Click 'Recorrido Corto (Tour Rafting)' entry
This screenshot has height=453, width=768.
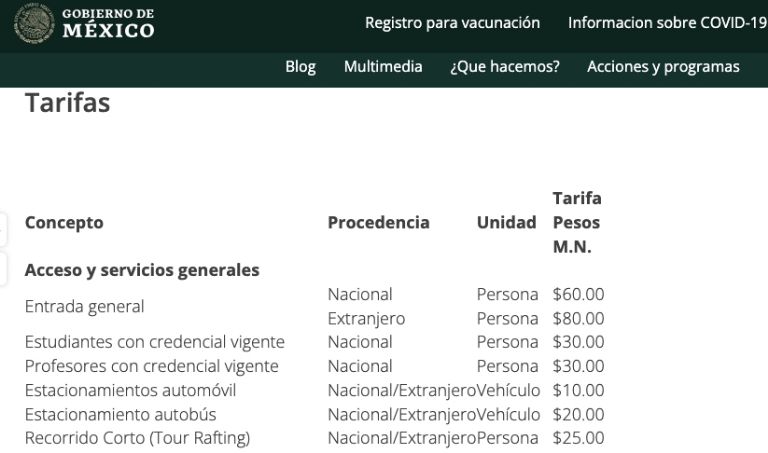pyautogui.click(x=137, y=438)
